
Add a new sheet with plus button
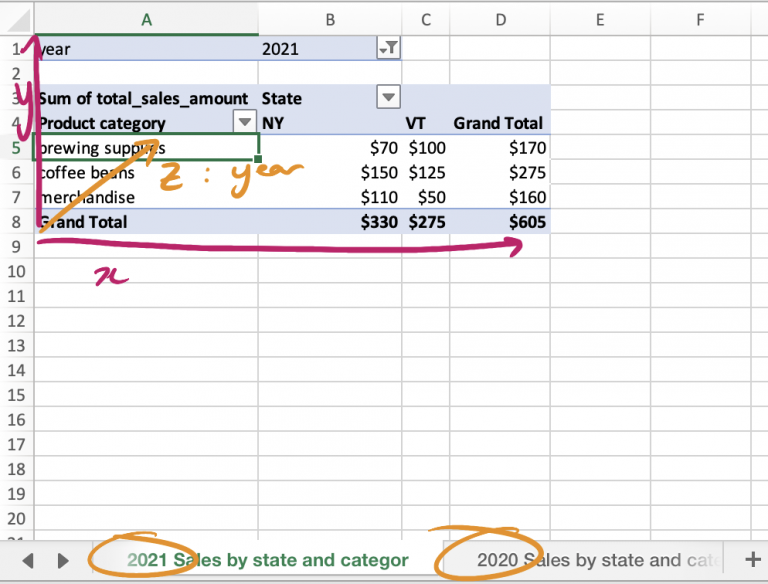(x=753, y=559)
